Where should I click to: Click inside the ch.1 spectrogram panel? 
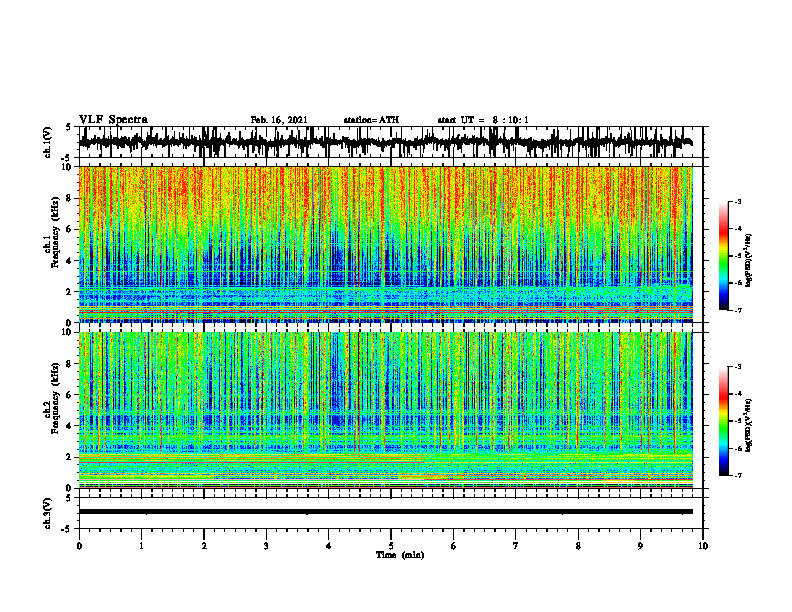(x=385, y=244)
